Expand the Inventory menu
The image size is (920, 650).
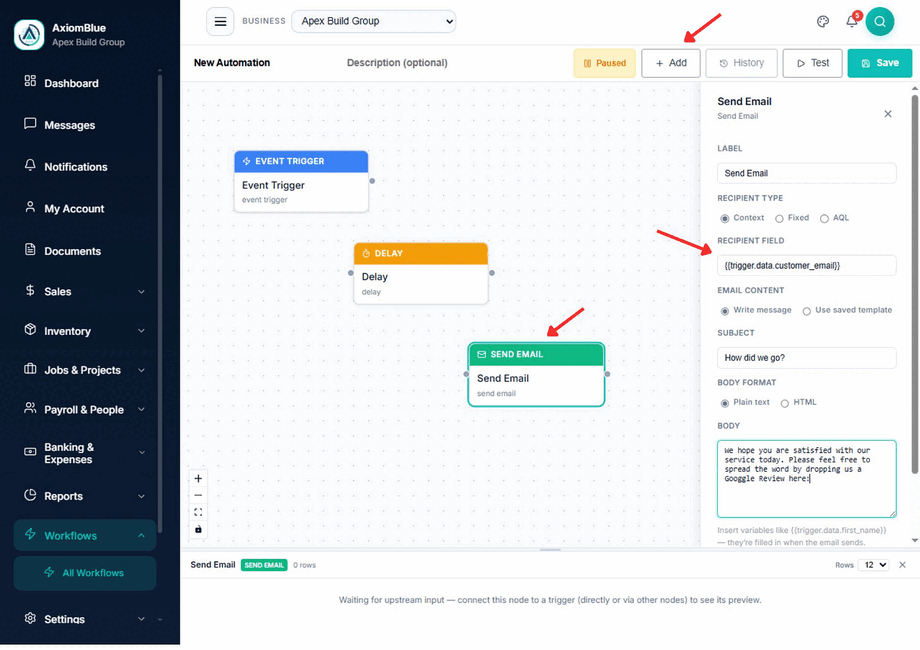pos(141,331)
